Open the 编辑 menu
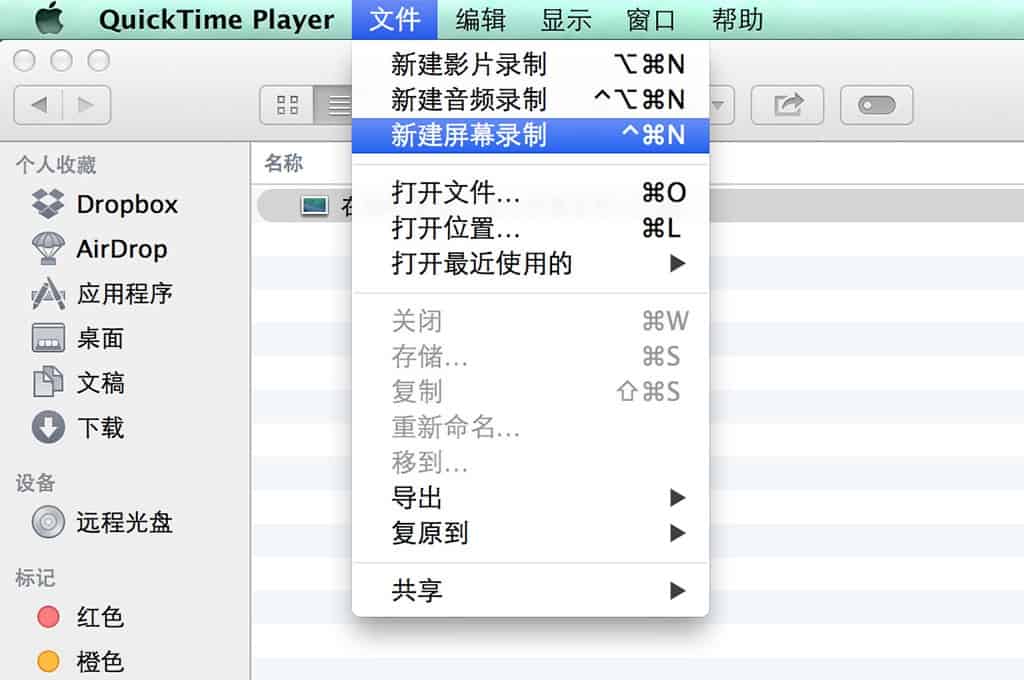Viewport: 1024px width, 680px height. tap(481, 20)
